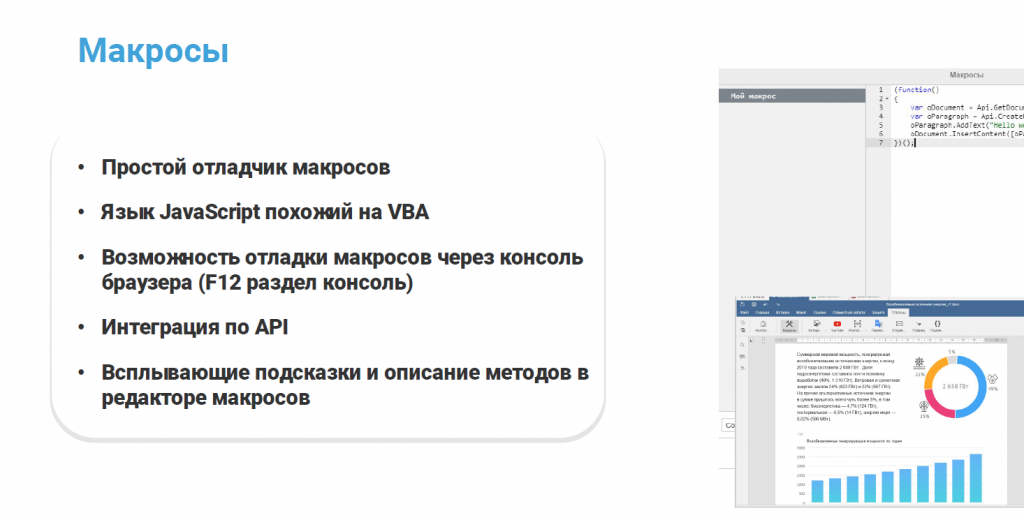Open the plugin settings icon beside Макросы

pyautogui.click(x=763, y=324)
